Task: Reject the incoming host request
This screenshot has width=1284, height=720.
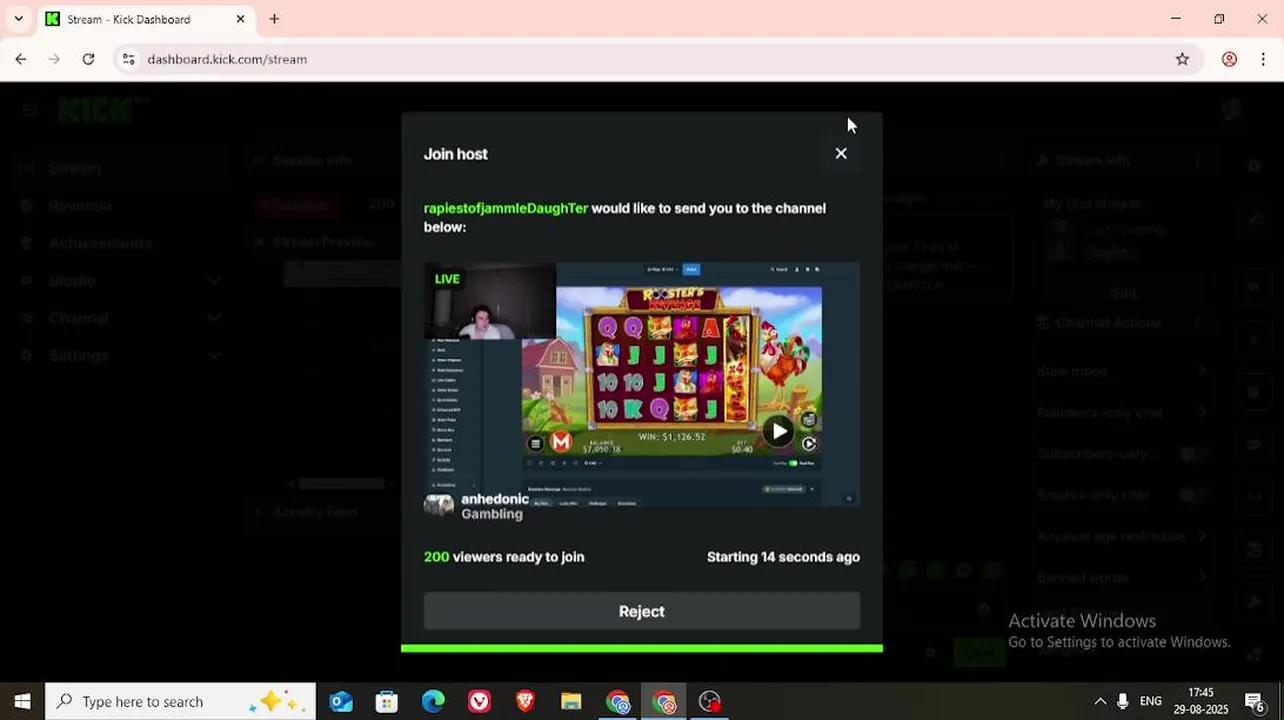Action: point(642,611)
